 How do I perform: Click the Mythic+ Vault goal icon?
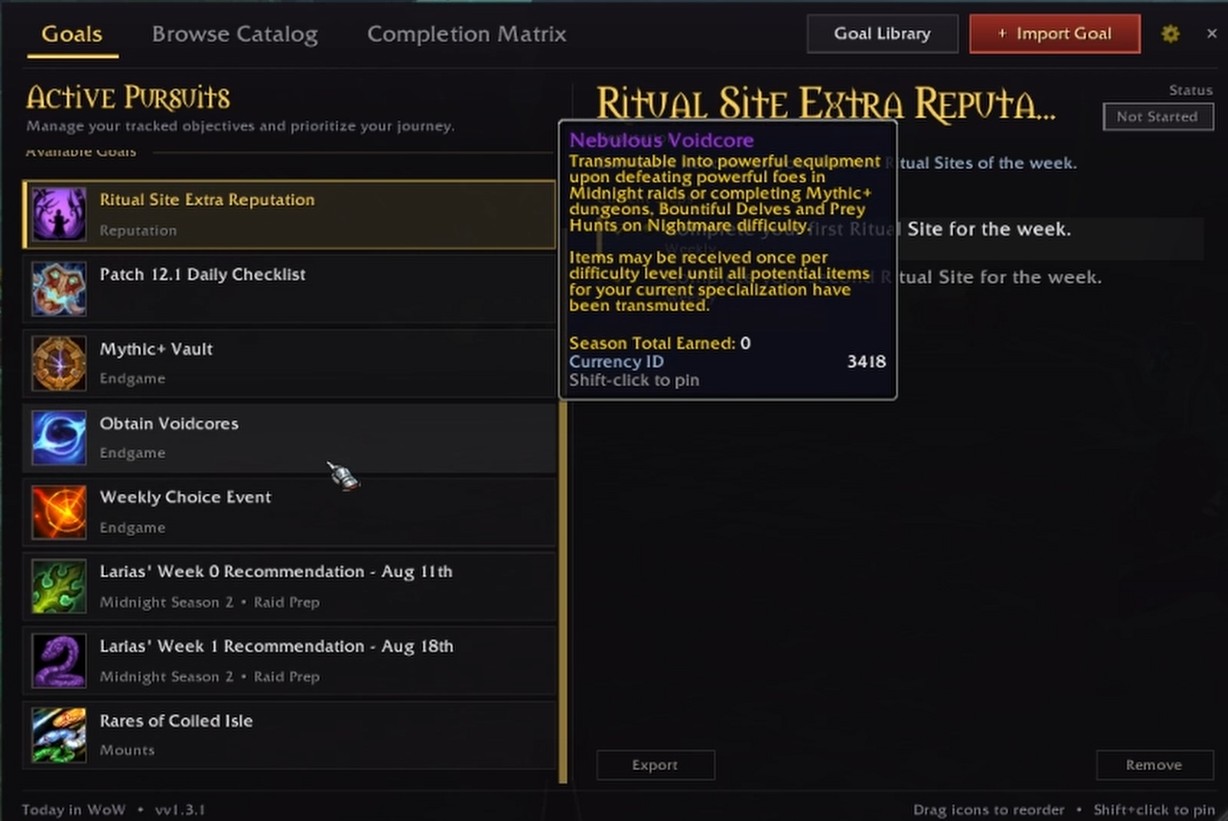[x=59, y=363]
